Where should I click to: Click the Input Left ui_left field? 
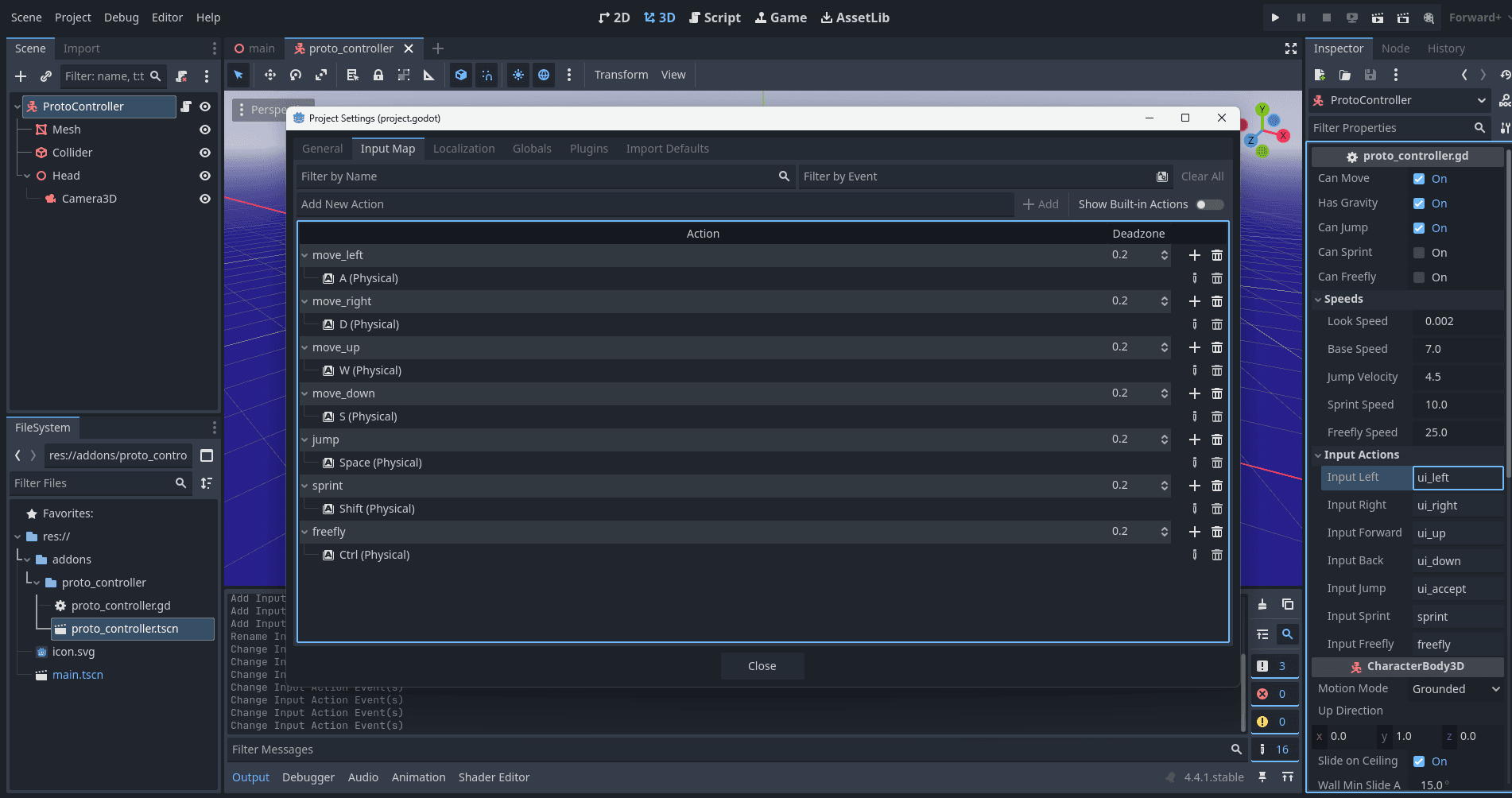pos(1458,478)
